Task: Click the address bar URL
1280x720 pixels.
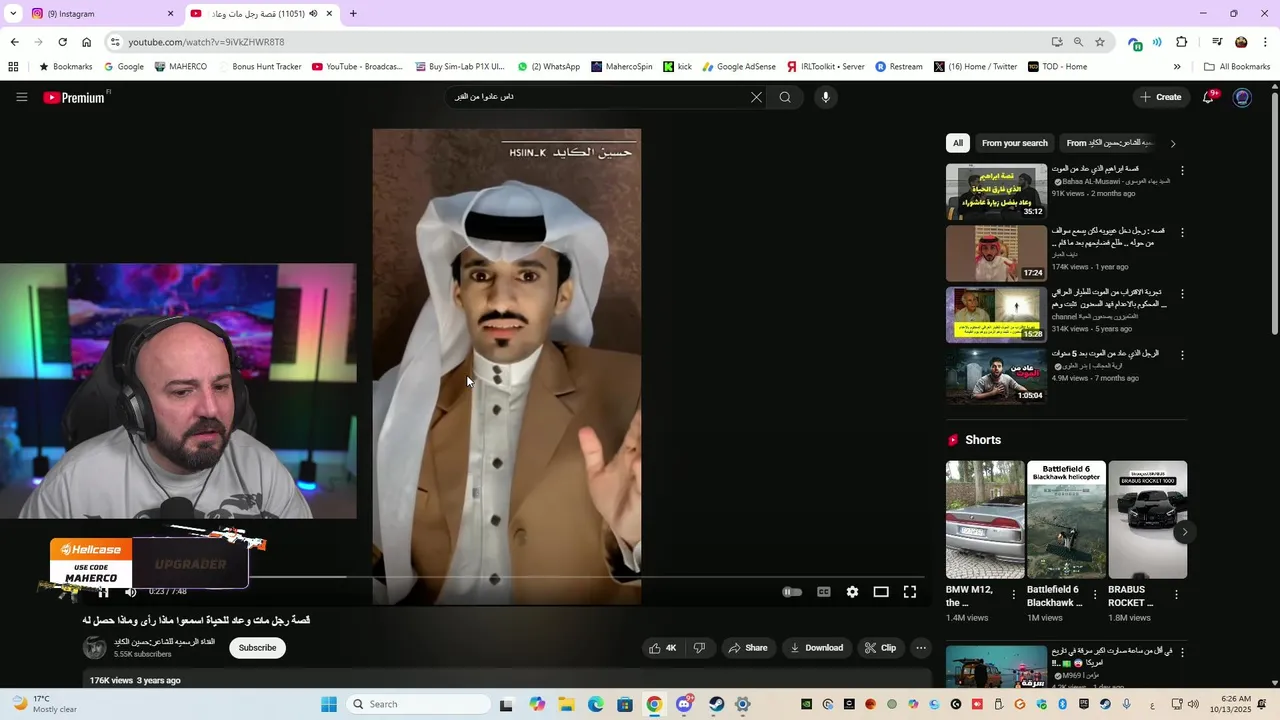Action: click(206, 42)
